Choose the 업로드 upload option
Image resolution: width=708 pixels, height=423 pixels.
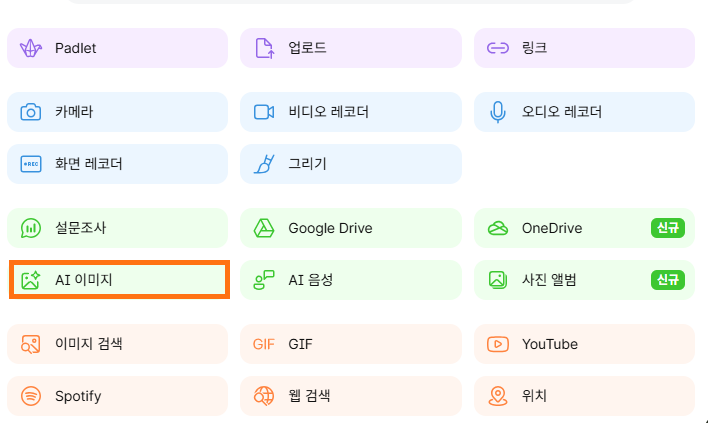tap(351, 48)
